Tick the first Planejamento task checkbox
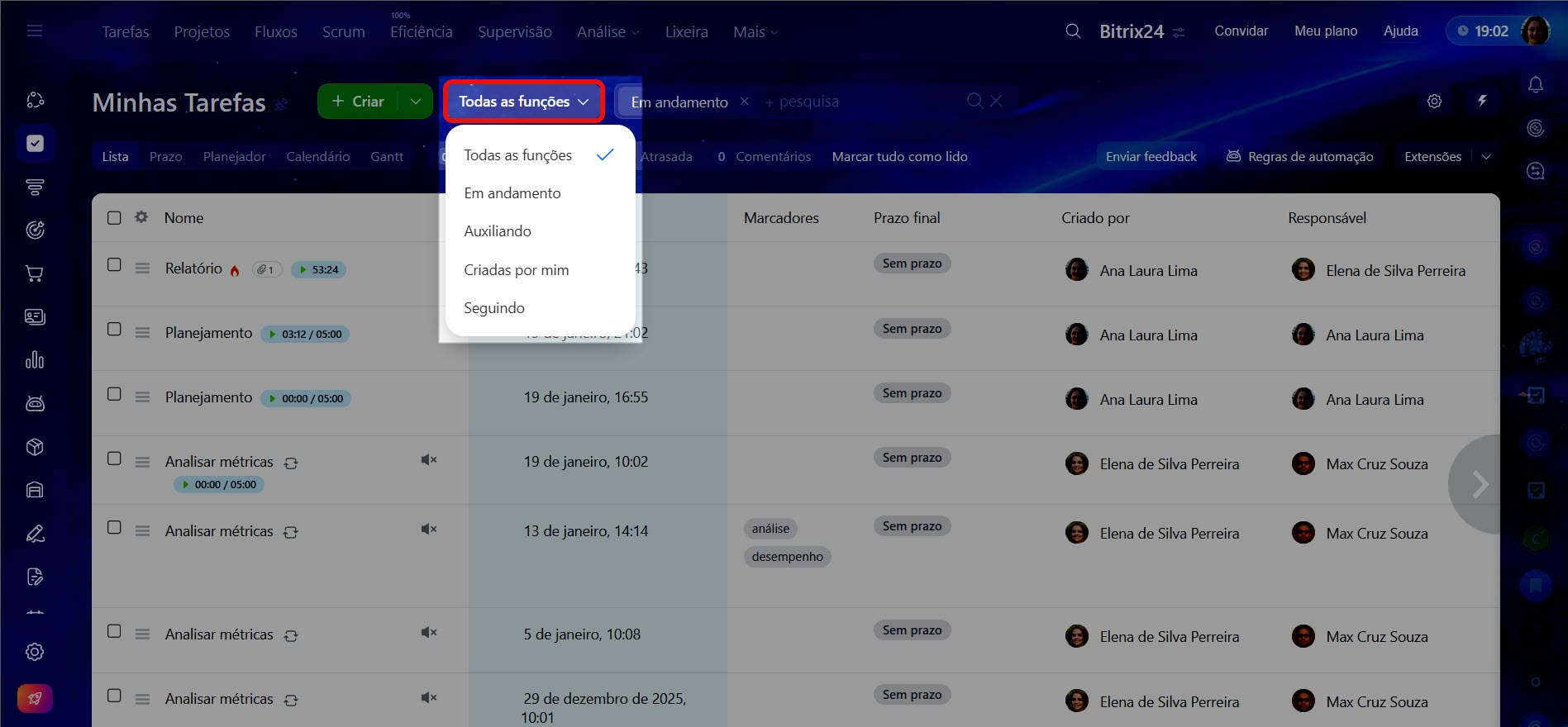1568x727 pixels. (x=114, y=330)
